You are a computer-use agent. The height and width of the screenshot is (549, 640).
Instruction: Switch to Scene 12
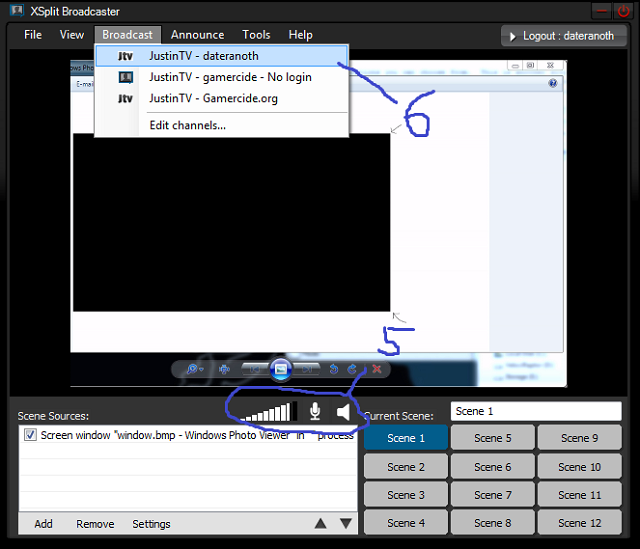(580, 522)
